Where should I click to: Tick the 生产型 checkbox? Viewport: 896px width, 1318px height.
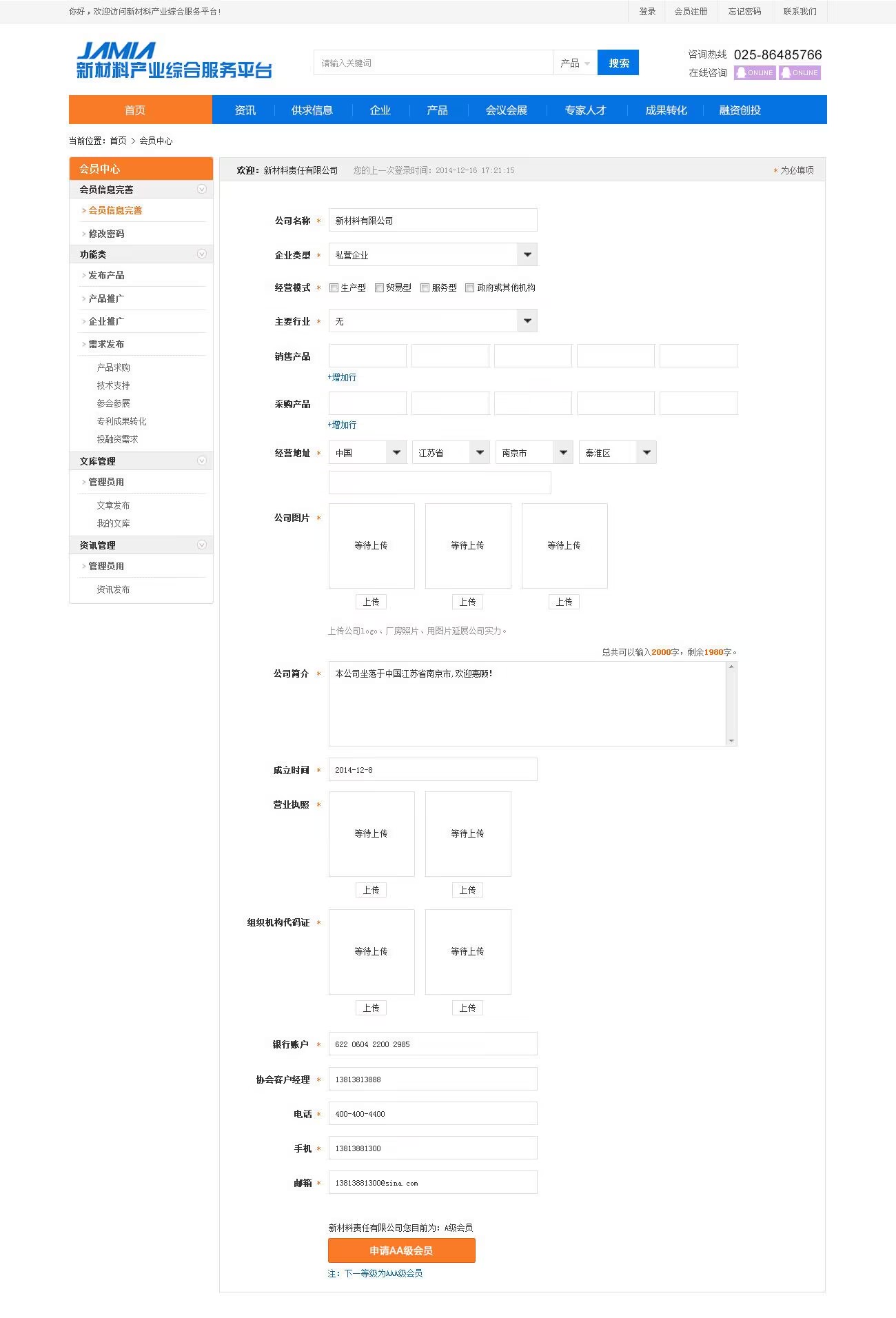334,287
